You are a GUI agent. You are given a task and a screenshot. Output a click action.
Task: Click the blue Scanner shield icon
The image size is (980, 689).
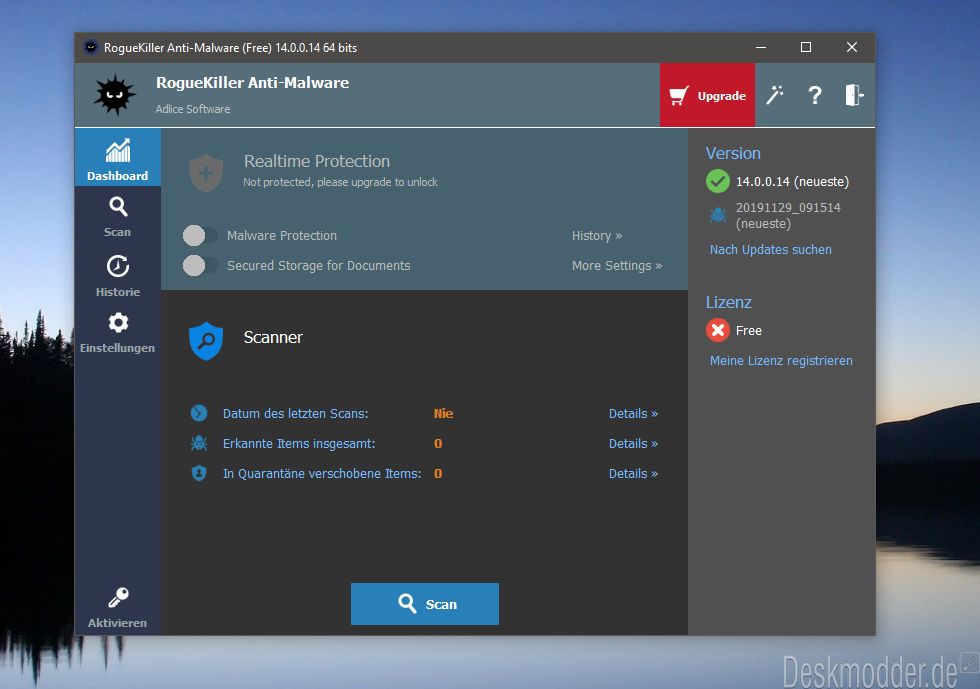206,341
